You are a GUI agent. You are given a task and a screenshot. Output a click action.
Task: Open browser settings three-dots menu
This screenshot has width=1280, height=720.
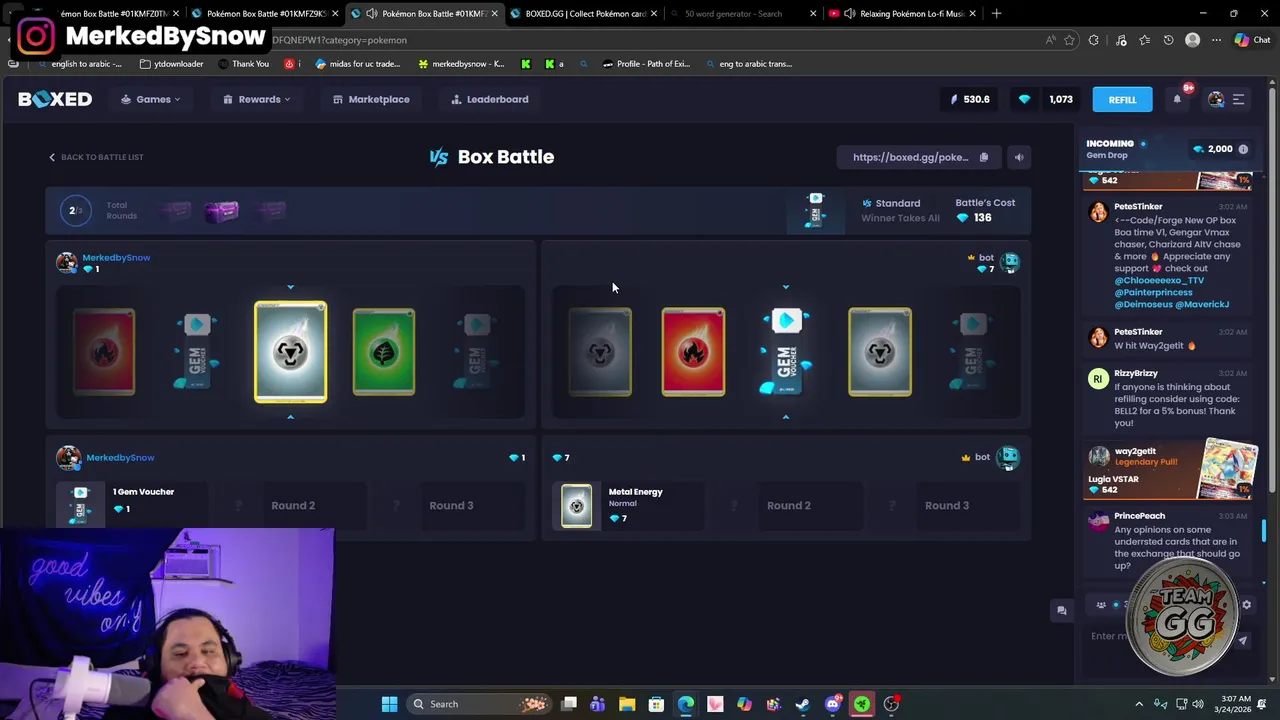(x=1216, y=40)
